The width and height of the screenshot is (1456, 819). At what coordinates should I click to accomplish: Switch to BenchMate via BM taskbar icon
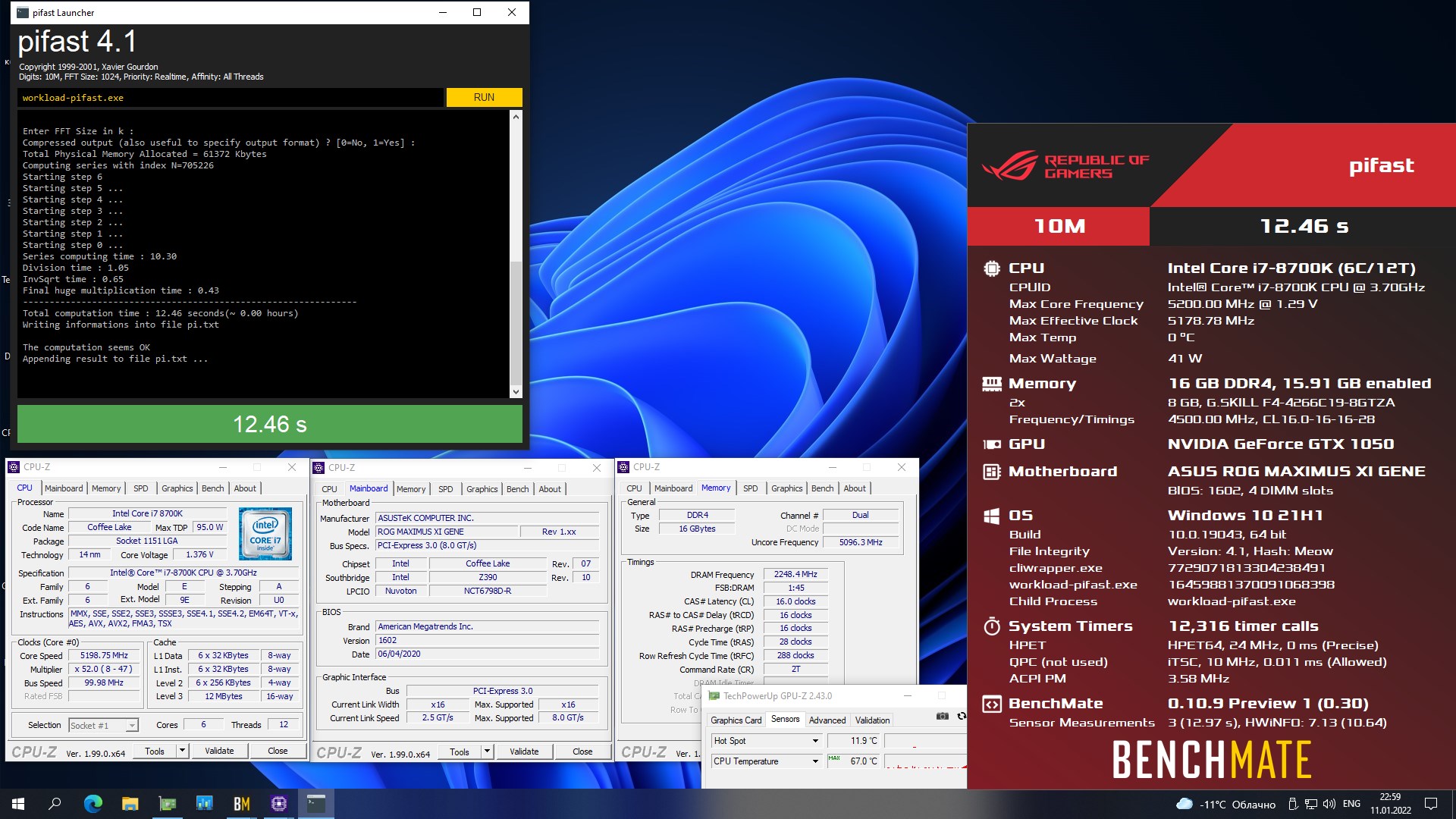[x=241, y=804]
